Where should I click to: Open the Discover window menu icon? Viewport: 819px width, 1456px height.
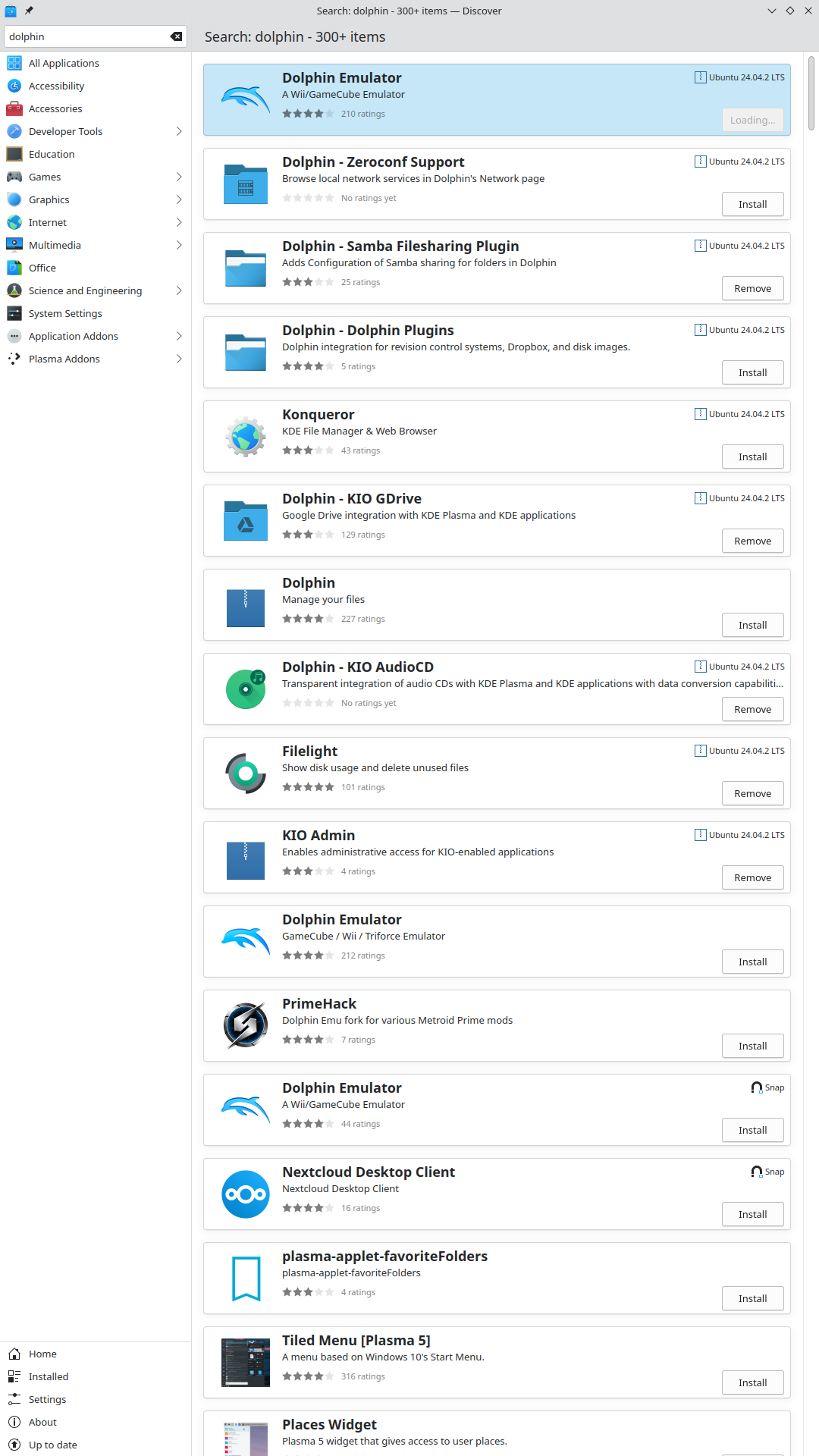11,11
